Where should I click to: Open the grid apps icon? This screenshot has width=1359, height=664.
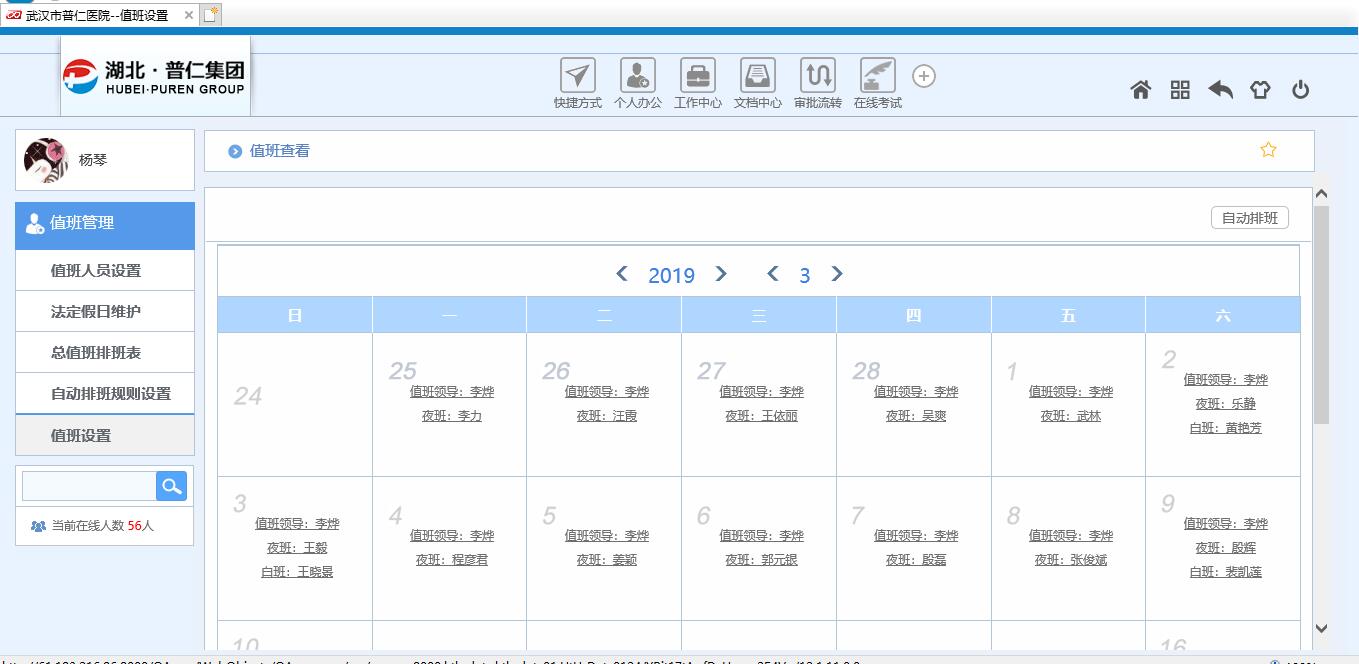pyautogui.click(x=1180, y=90)
